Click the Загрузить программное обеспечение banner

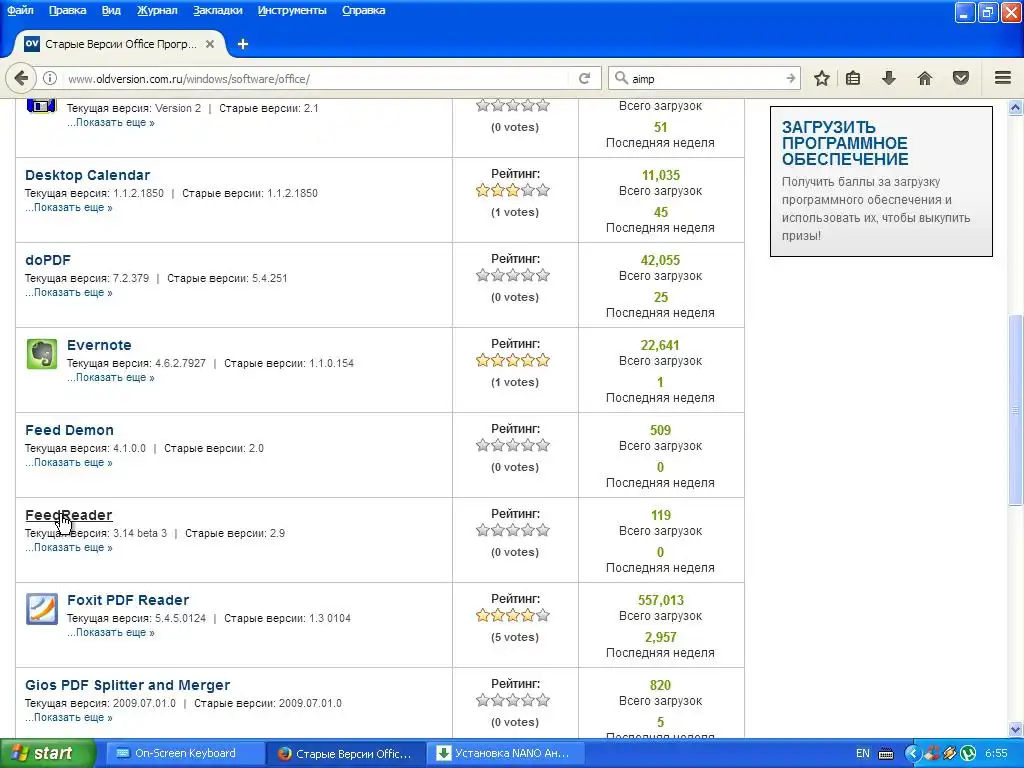click(881, 181)
